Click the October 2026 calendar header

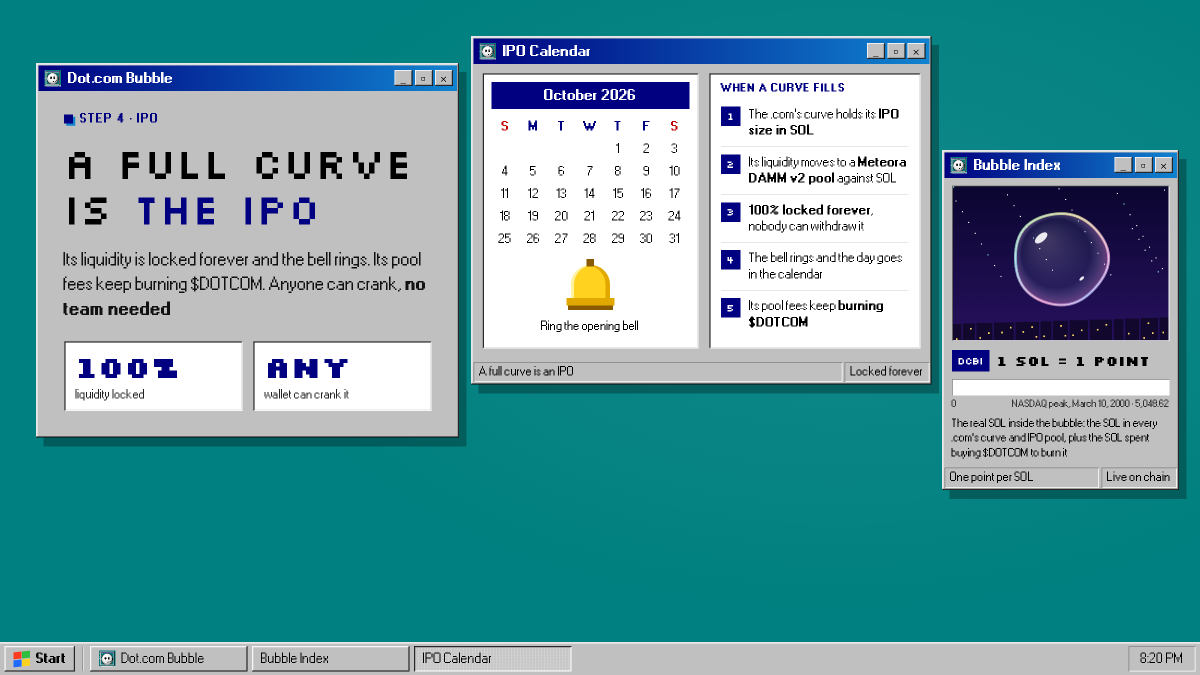(x=590, y=95)
